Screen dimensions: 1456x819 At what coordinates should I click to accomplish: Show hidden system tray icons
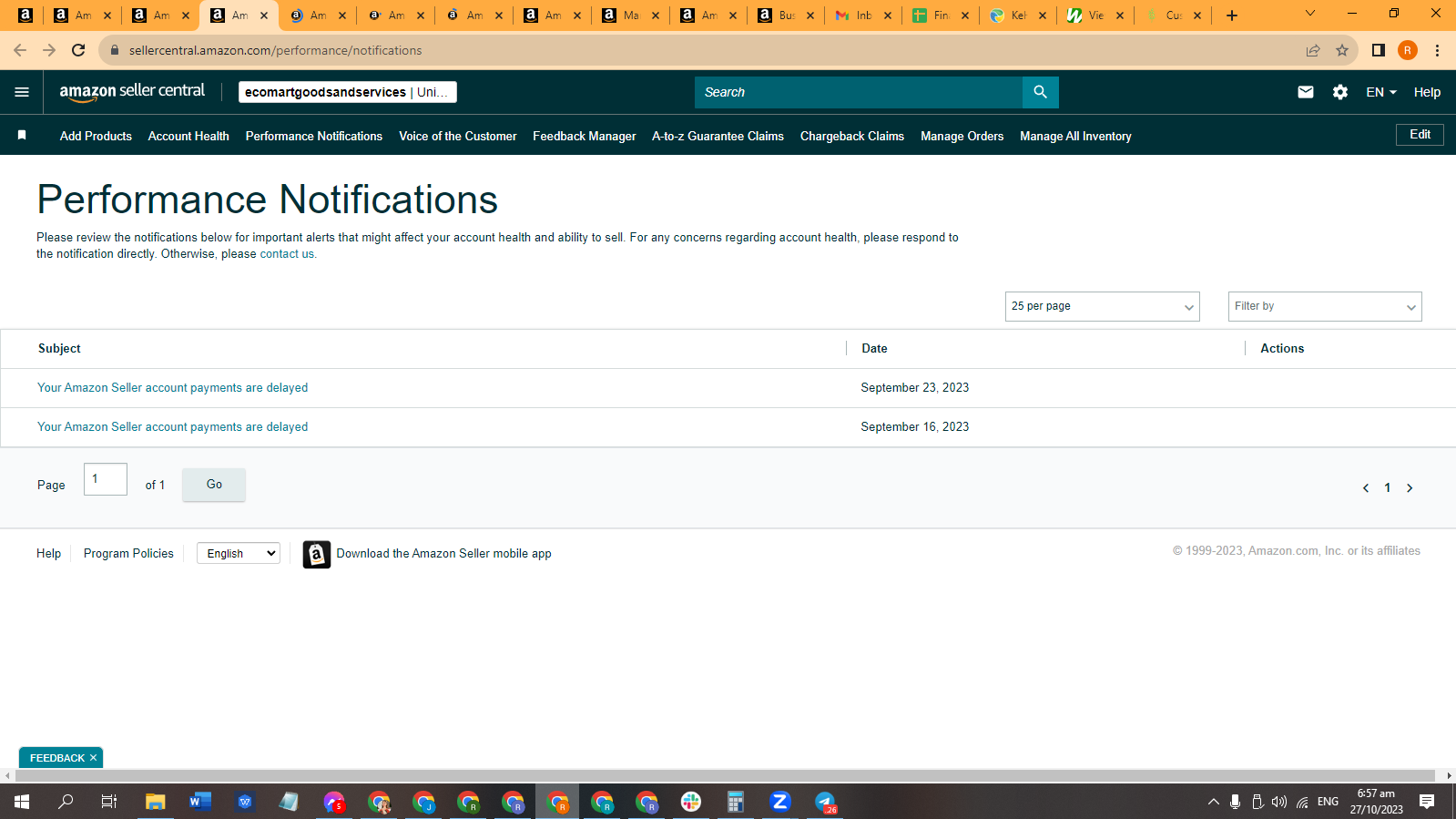[x=1213, y=802]
